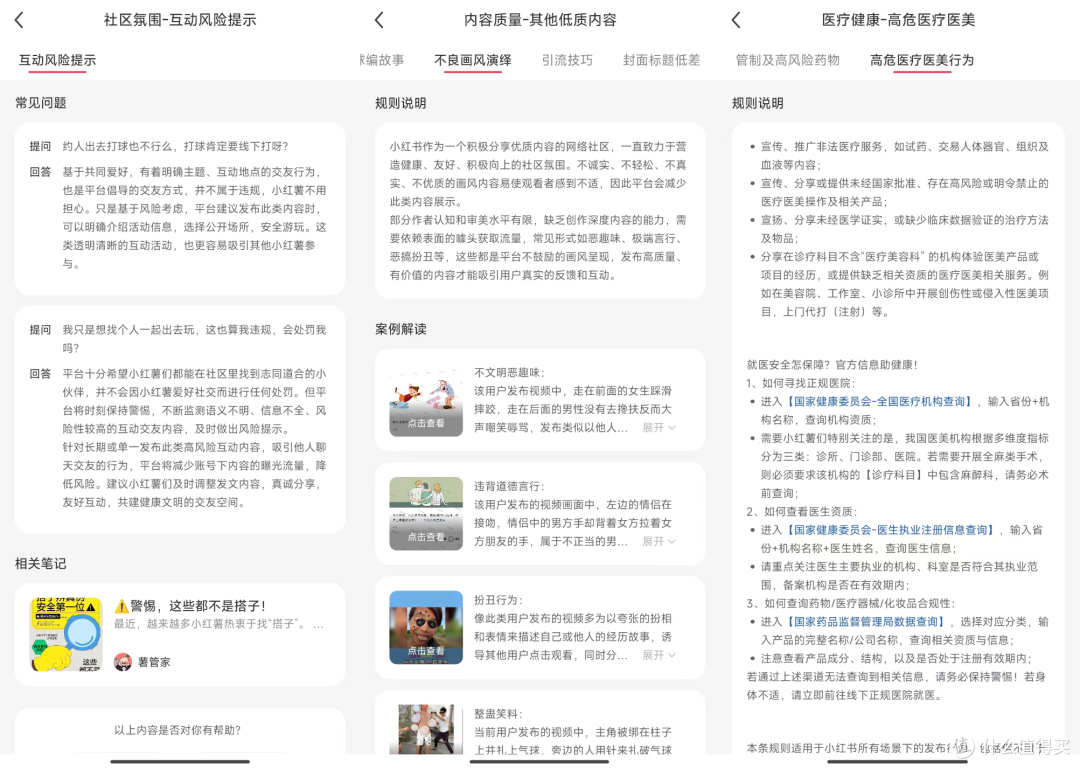View the 不文明恶趣味 case thumbnail
This screenshot has width=1080, height=769.
tap(426, 400)
